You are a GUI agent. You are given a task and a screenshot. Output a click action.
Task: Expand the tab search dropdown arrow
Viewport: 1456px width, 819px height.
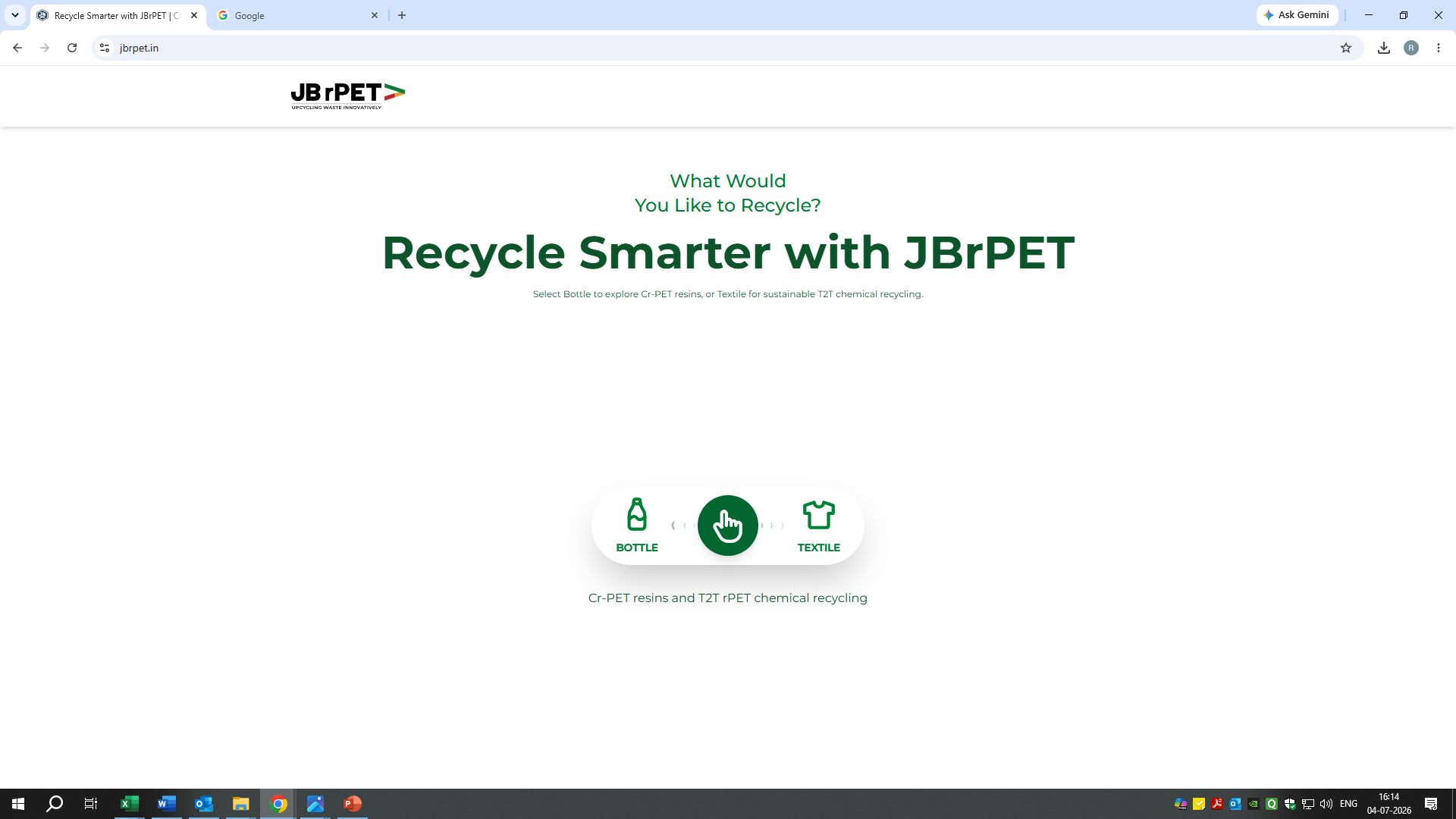tap(14, 15)
